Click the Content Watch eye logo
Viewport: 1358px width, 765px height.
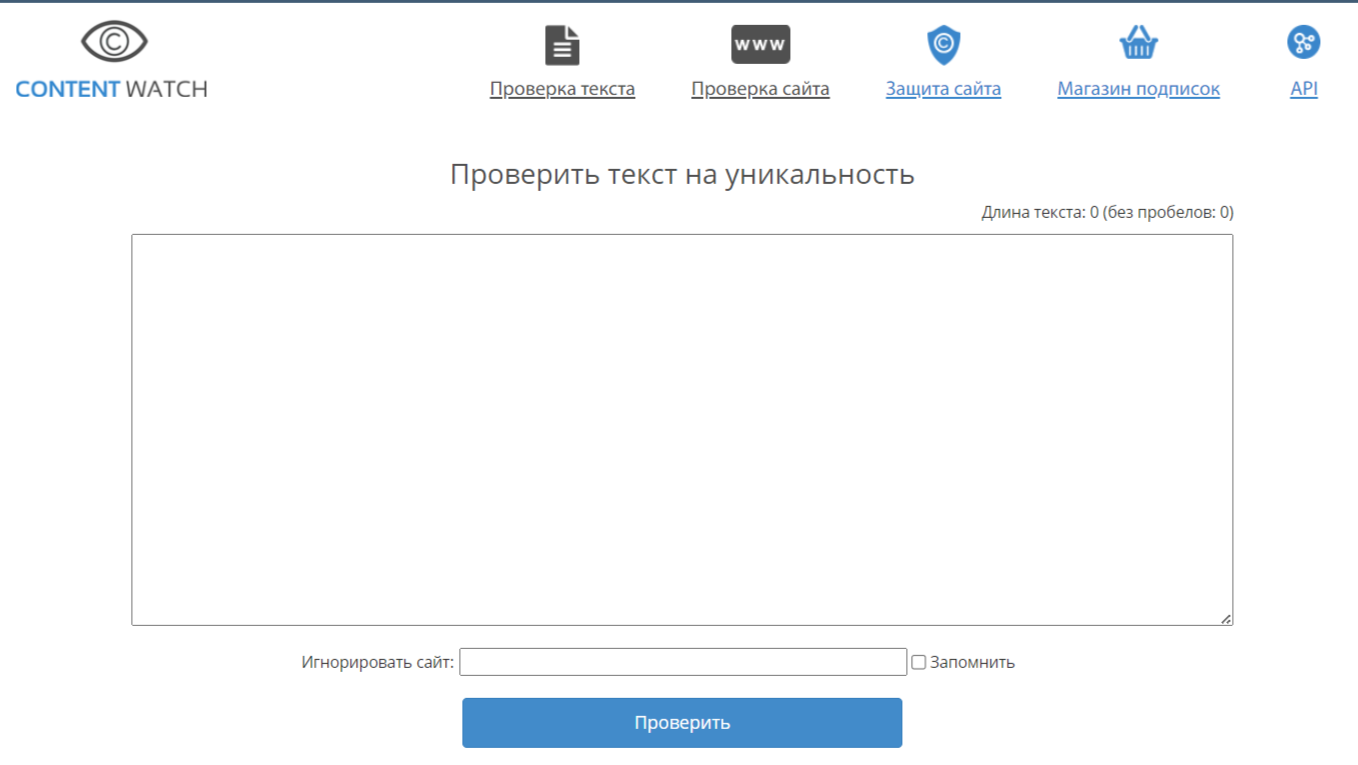pyautogui.click(x=114, y=42)
